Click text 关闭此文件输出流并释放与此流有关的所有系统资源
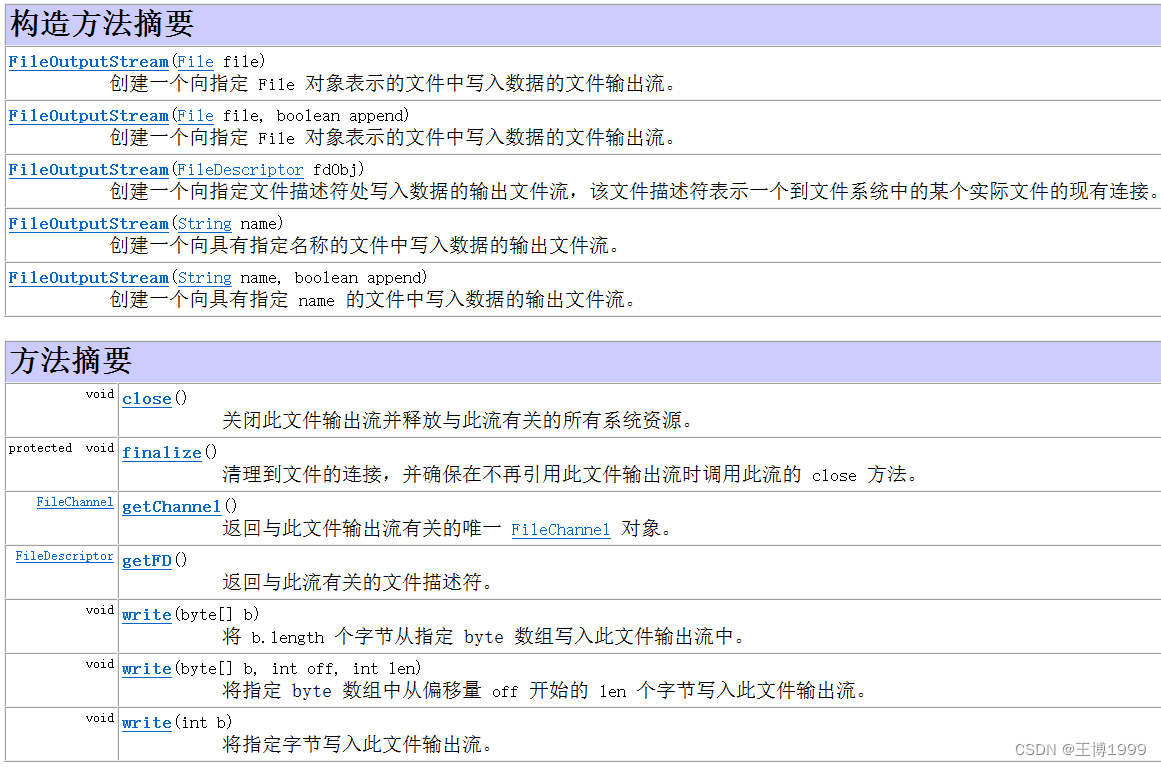The height and width of the screenshot is (767, 1161). [459, 421]
